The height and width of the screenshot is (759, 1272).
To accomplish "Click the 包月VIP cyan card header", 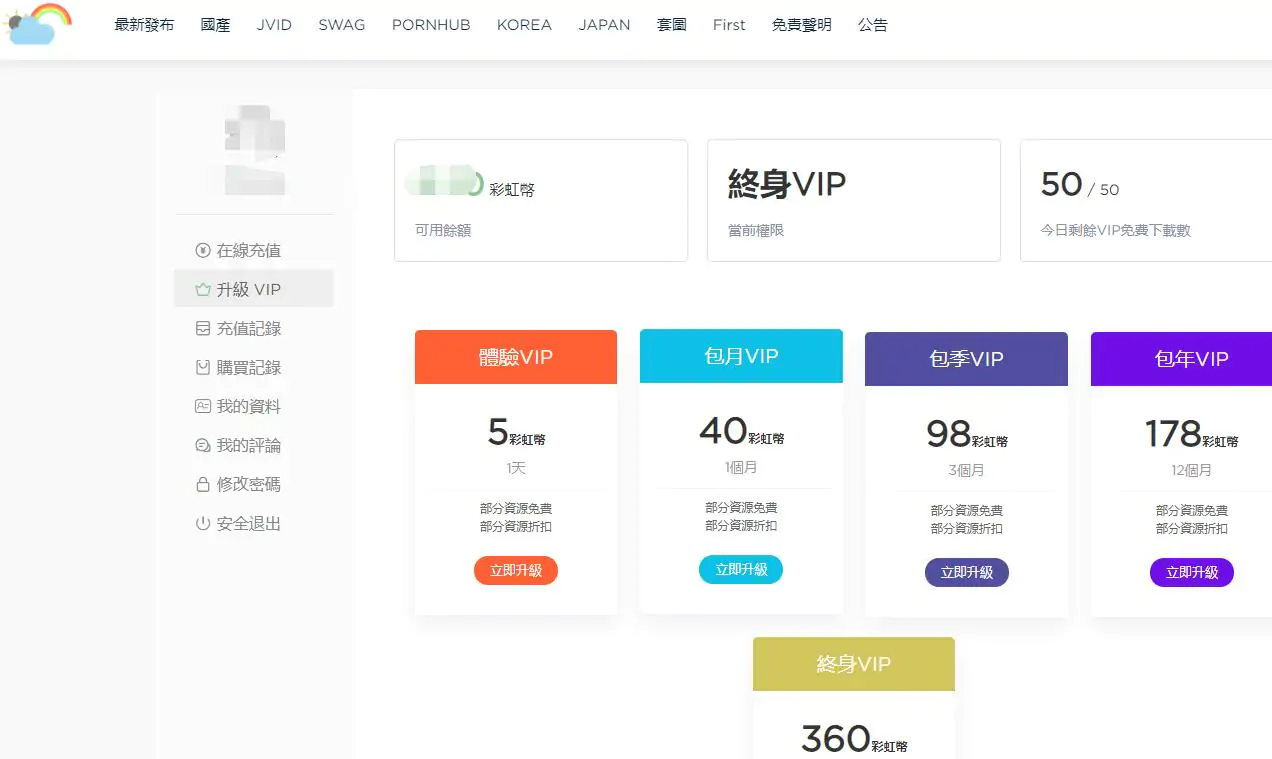I will pos(741,356).
